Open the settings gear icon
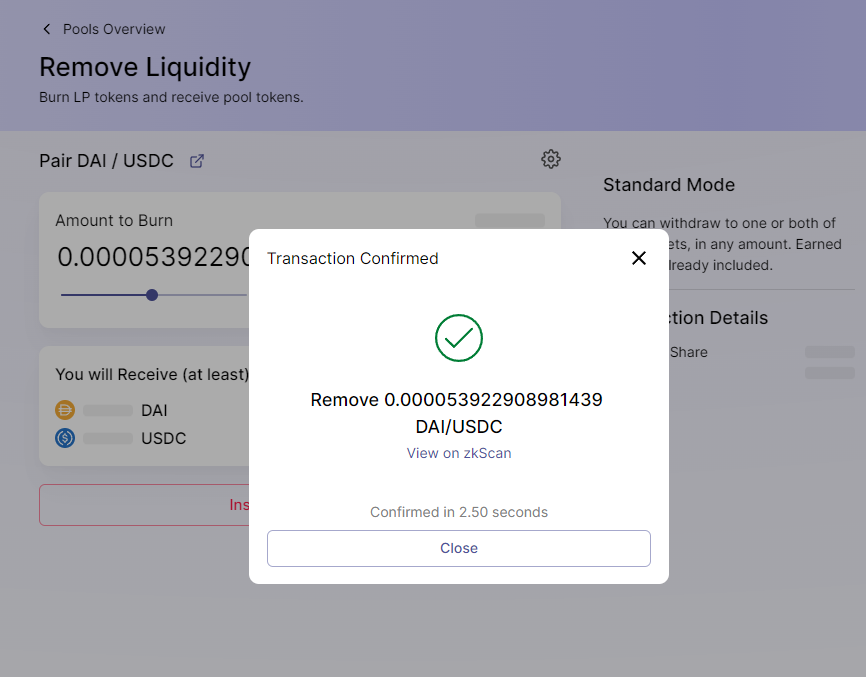The width and height of the screenshot is (866, 677). (551, 159)
